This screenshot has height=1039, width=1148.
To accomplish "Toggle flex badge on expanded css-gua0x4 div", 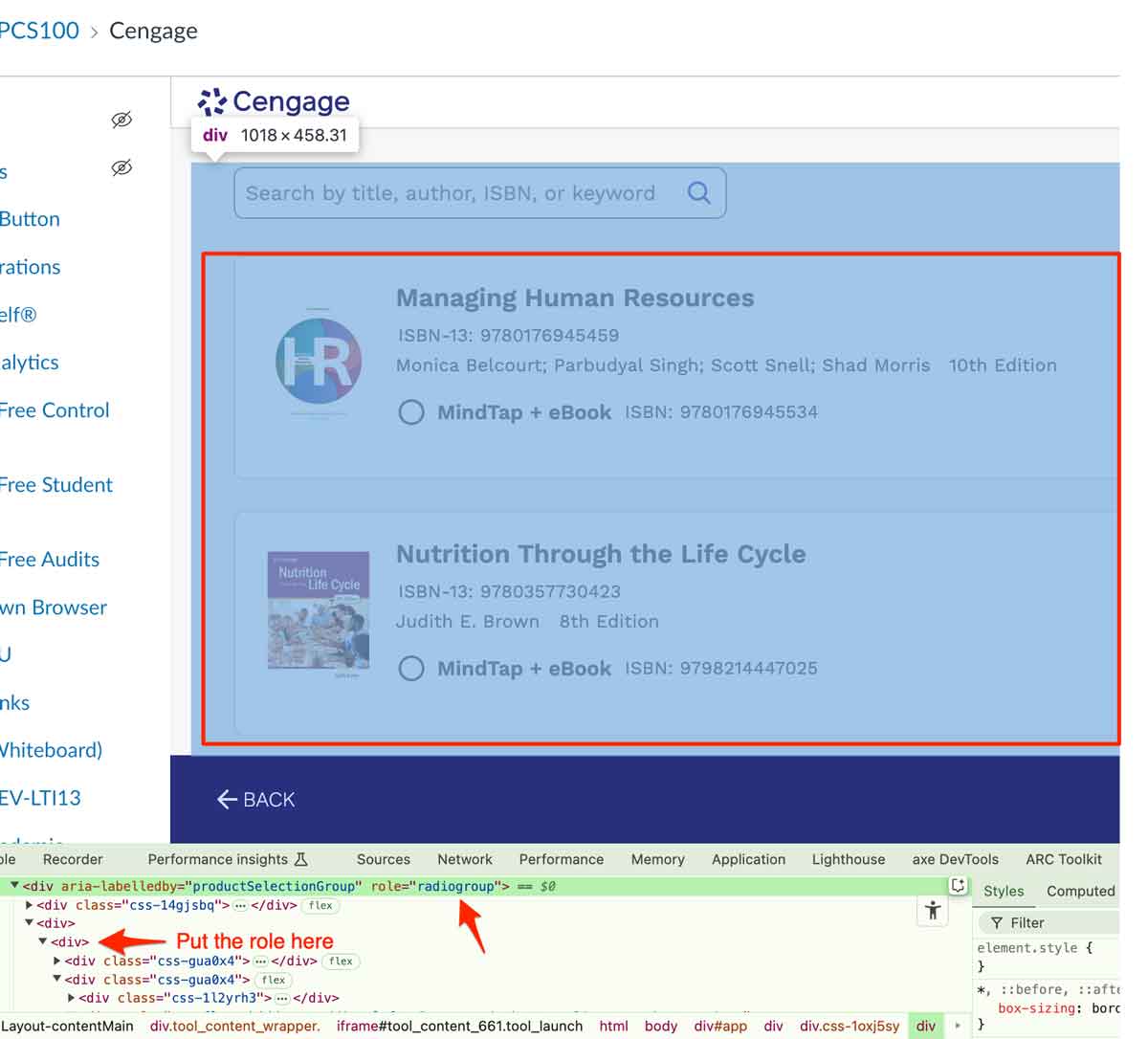I will 274,980.
